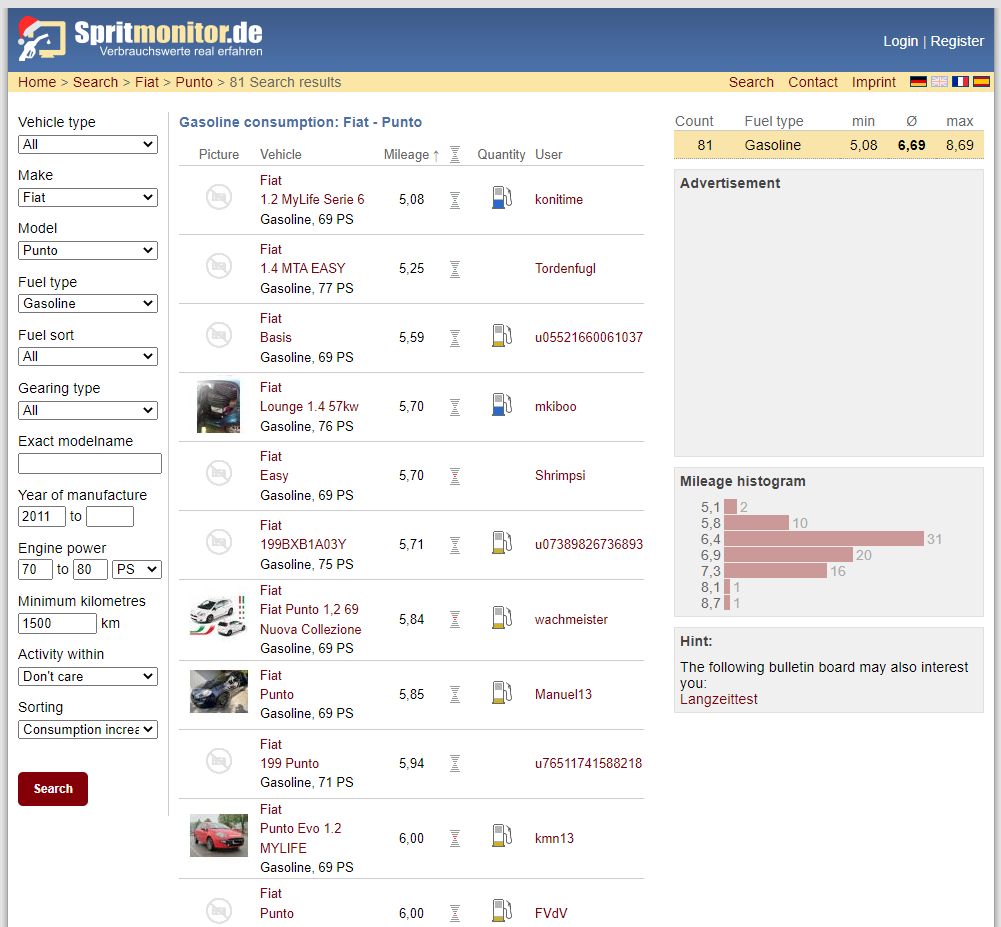This screenshot has height=927, width=1001.
Task: Click consumption trend icon in mkiboo row
Action: coord(455,407)
